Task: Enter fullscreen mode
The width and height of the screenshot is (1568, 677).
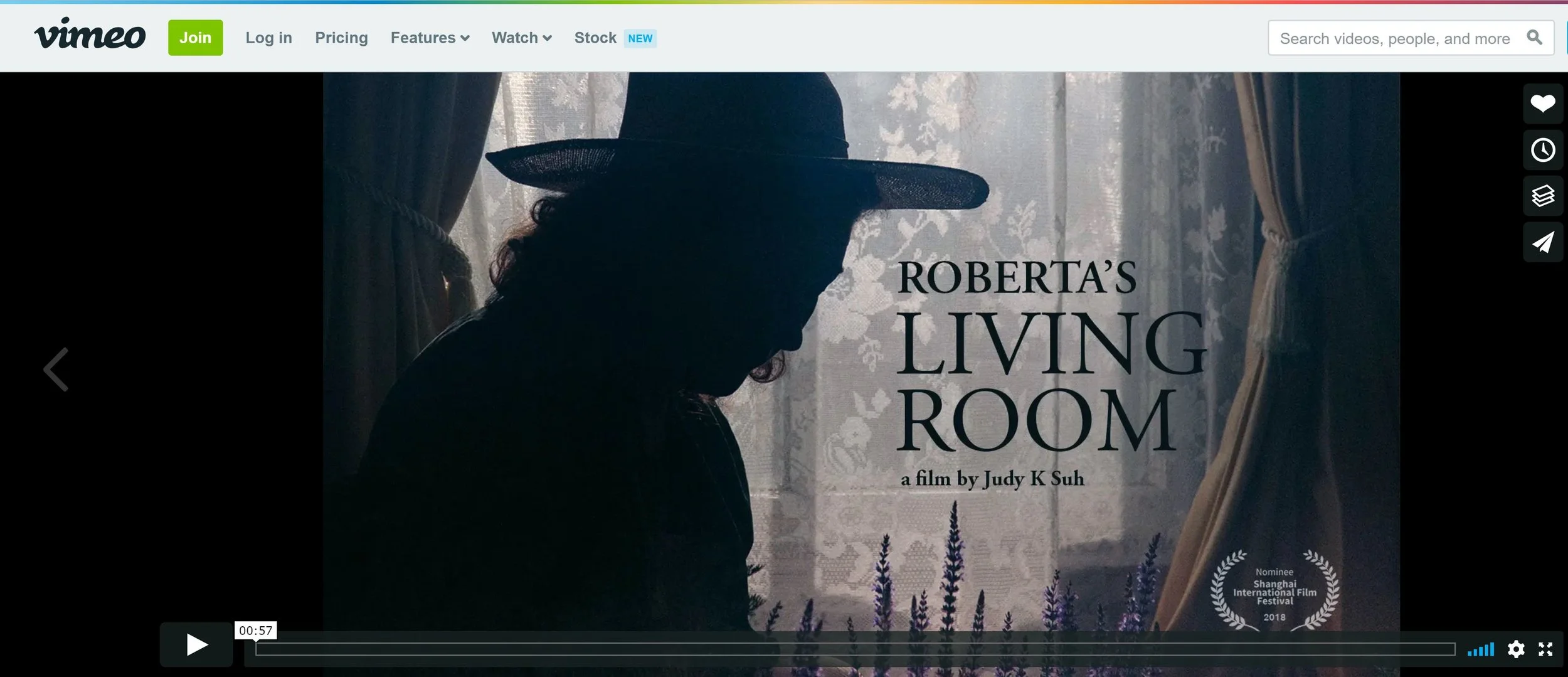Action: 1545,649
